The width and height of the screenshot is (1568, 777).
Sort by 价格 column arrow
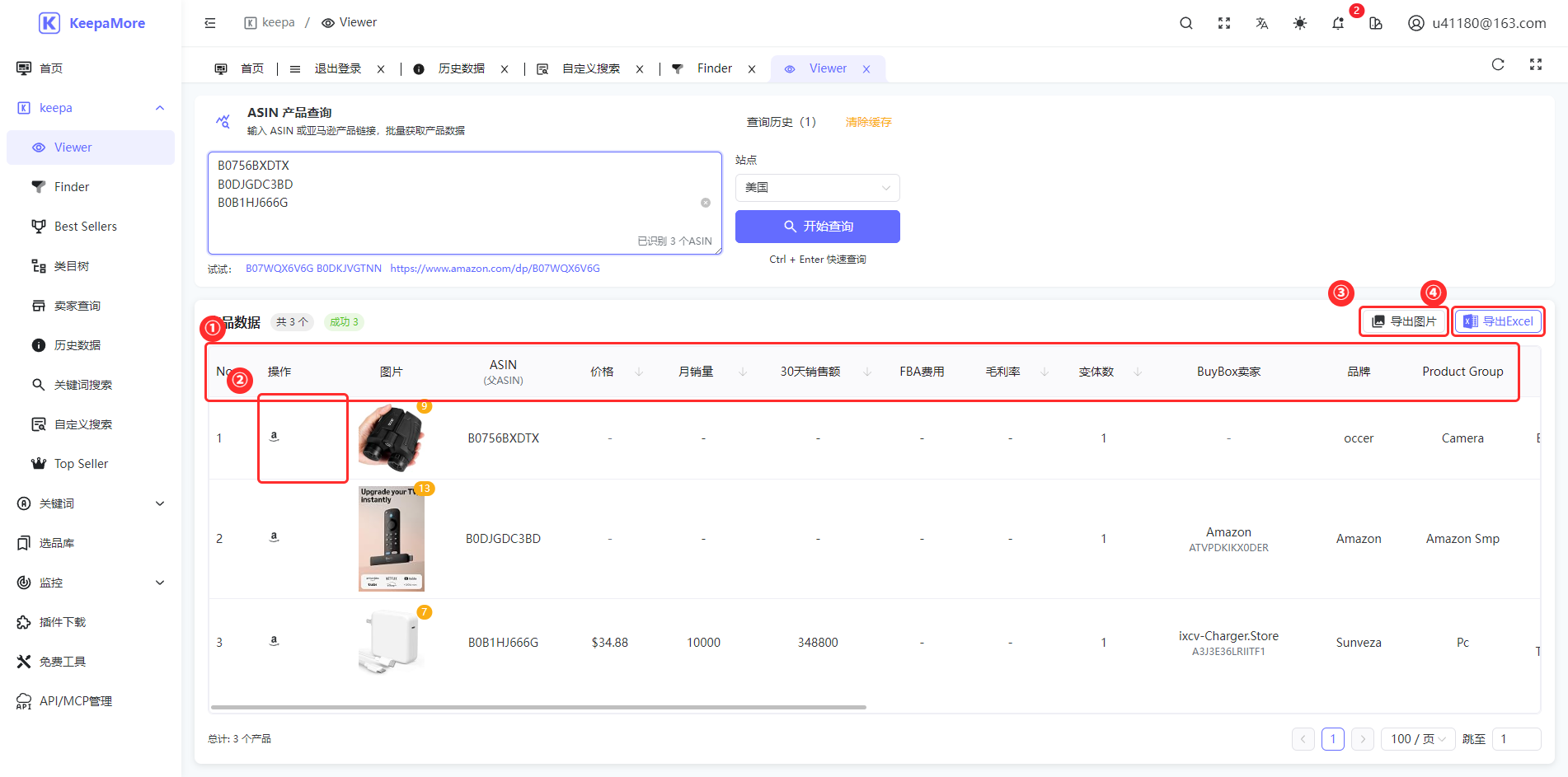(x=639, y=372)
